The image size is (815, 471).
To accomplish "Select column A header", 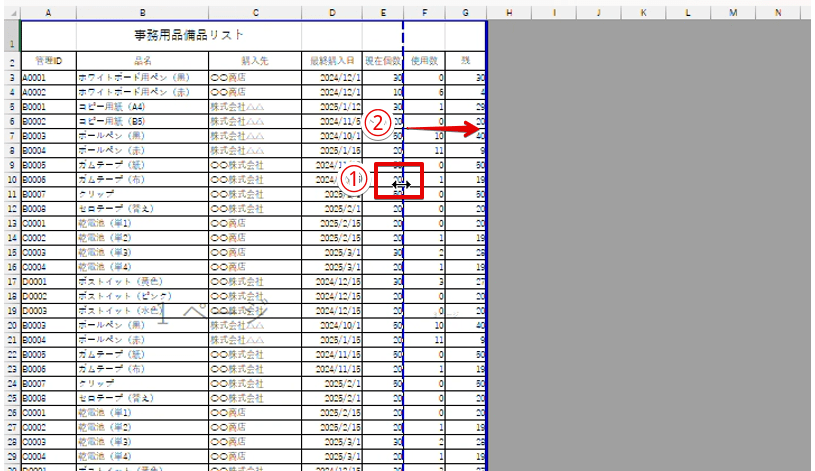I will [x=48, y=12].
